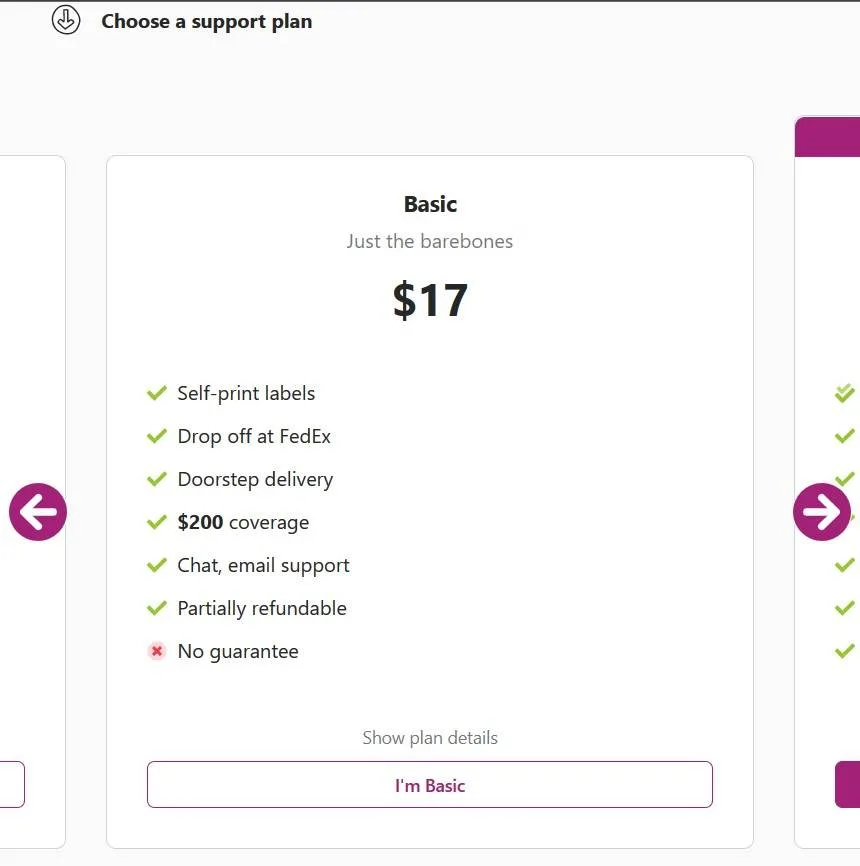Show the next plan with the right arrow
Screen dimensions: 860x866
click(821, 512)
